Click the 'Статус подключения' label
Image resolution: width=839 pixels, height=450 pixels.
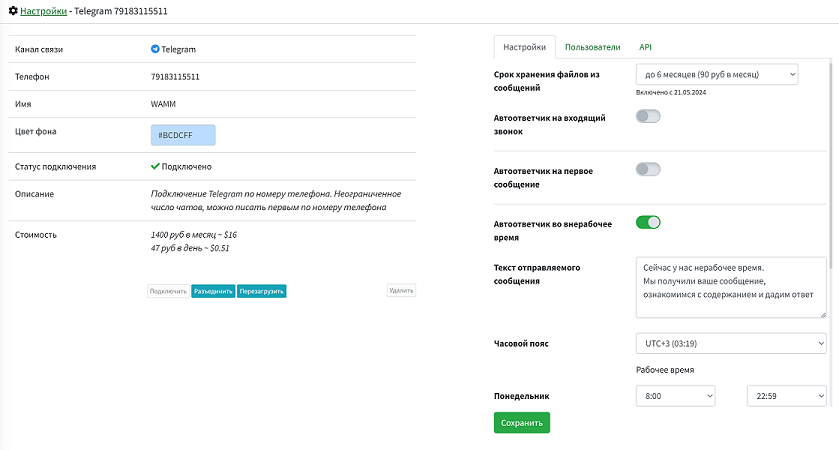56,166
